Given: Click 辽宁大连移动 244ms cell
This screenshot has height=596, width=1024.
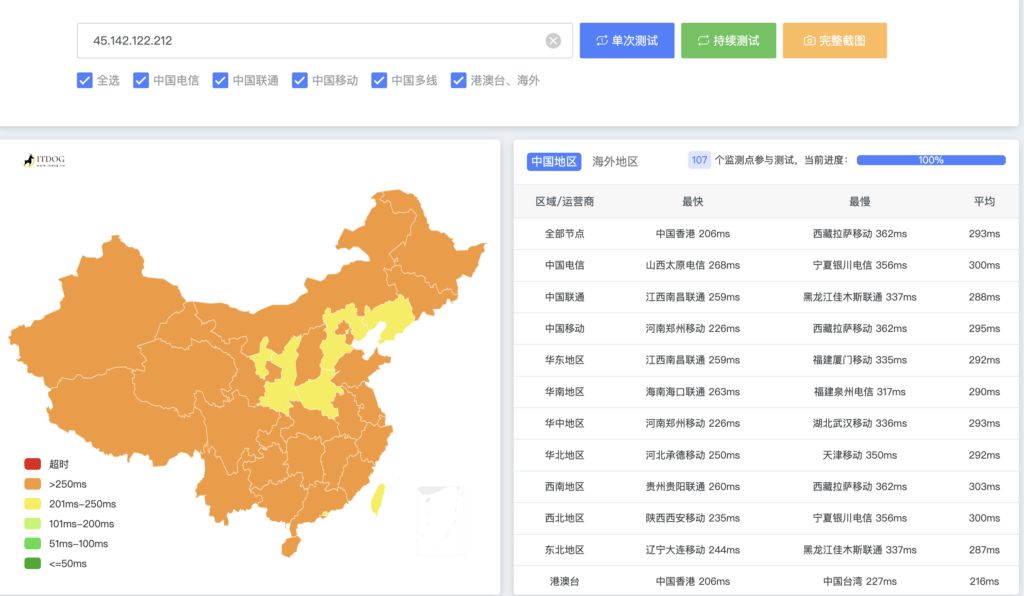Looking at the screenshot, I should point(692,550).
